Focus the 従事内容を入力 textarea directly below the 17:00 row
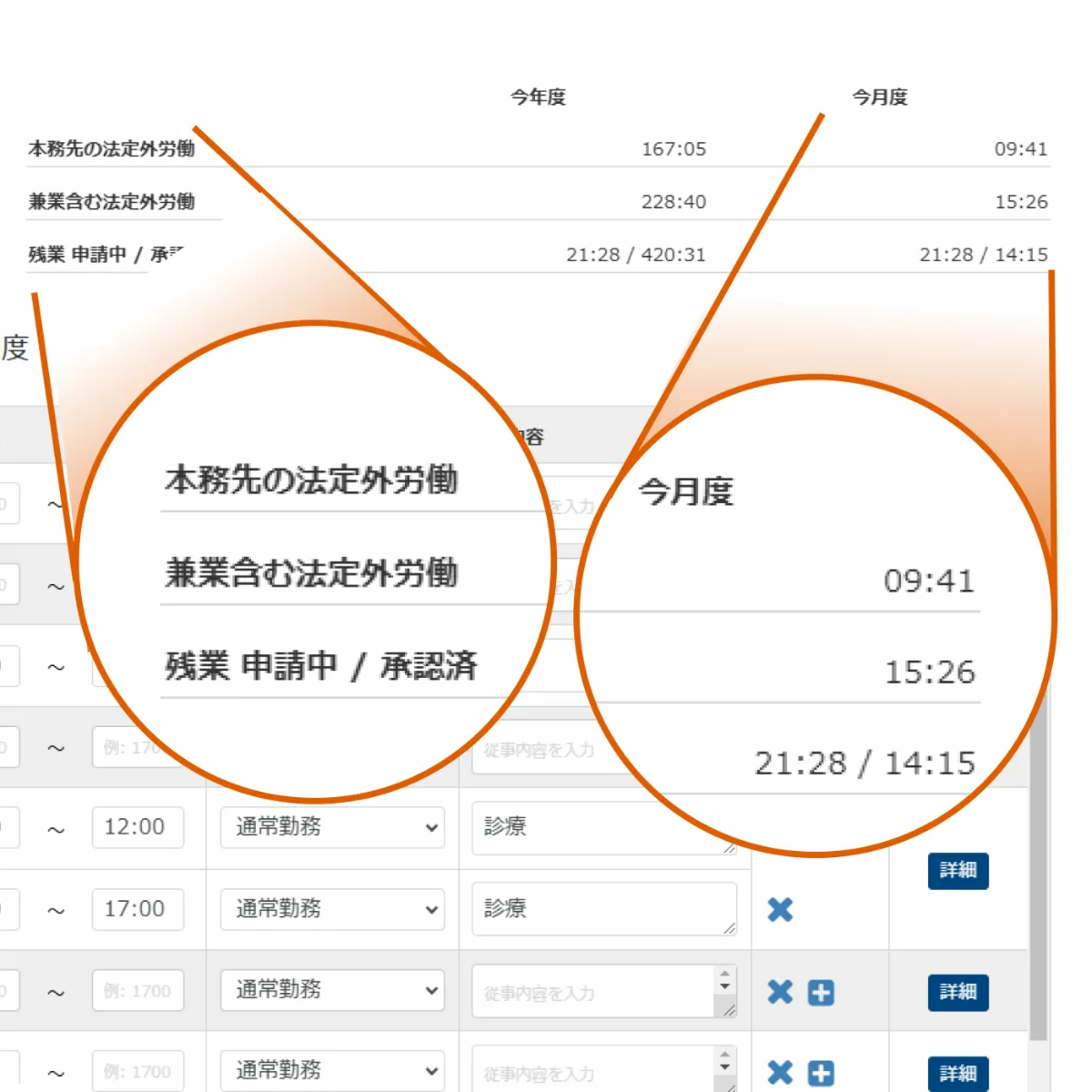The width and height of the screenshot is (1092, 1092). pyautogui.click(x=604, y=991)
